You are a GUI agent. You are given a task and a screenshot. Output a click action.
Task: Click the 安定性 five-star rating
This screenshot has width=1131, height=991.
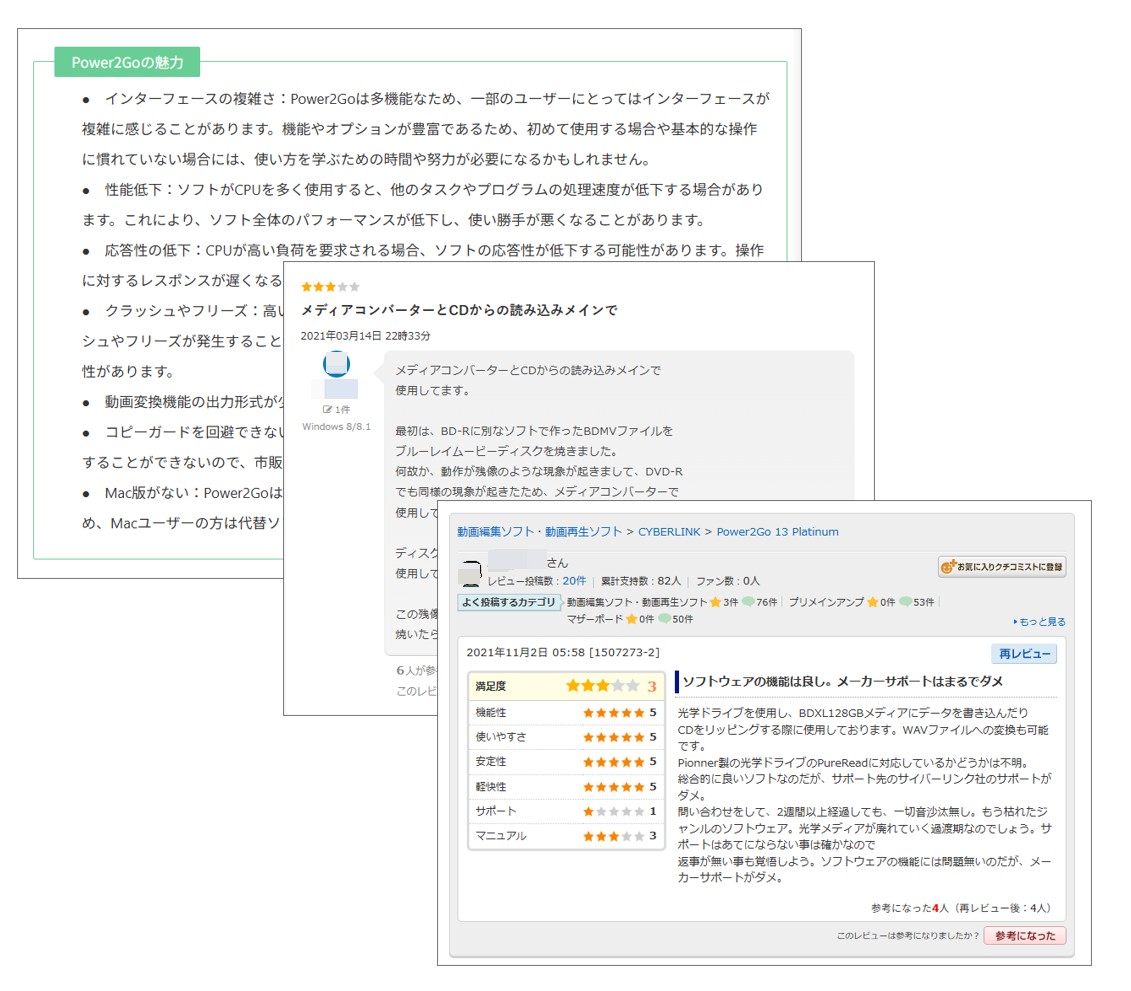(x=613, y=762)
